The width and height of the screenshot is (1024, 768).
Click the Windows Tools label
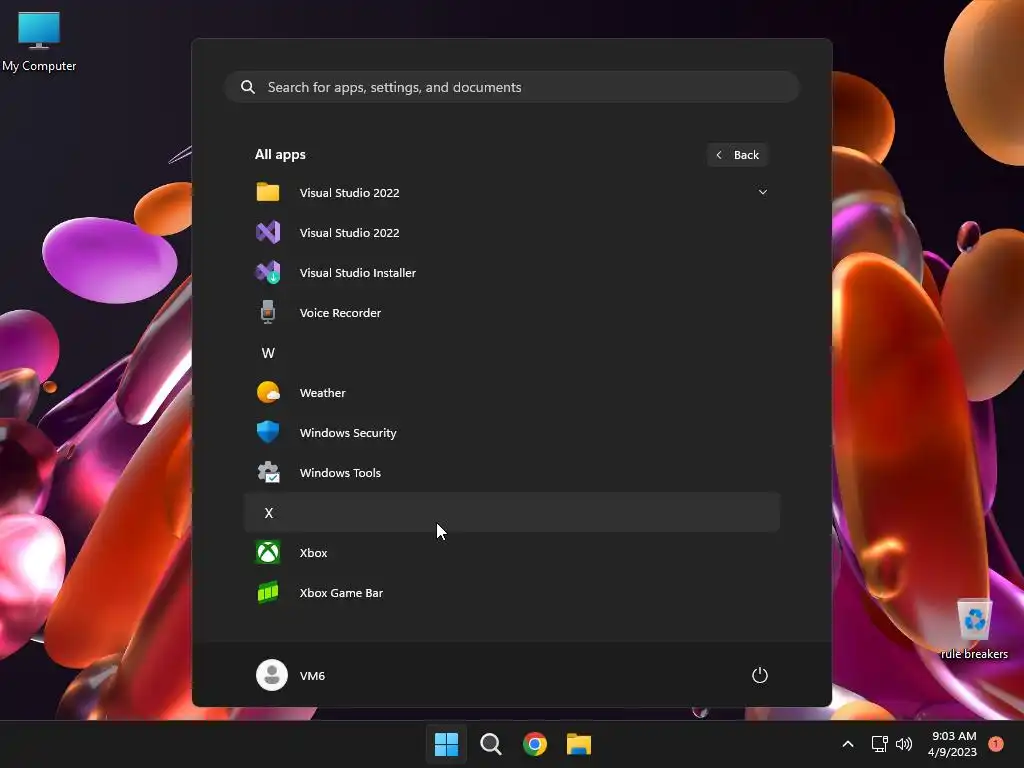340,472
